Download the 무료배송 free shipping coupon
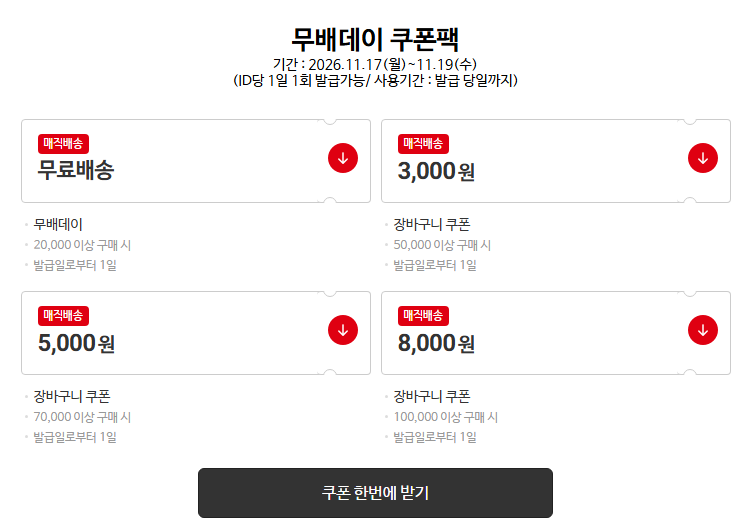The height and width of the screenshot is (524, 751). coord(343,158)
